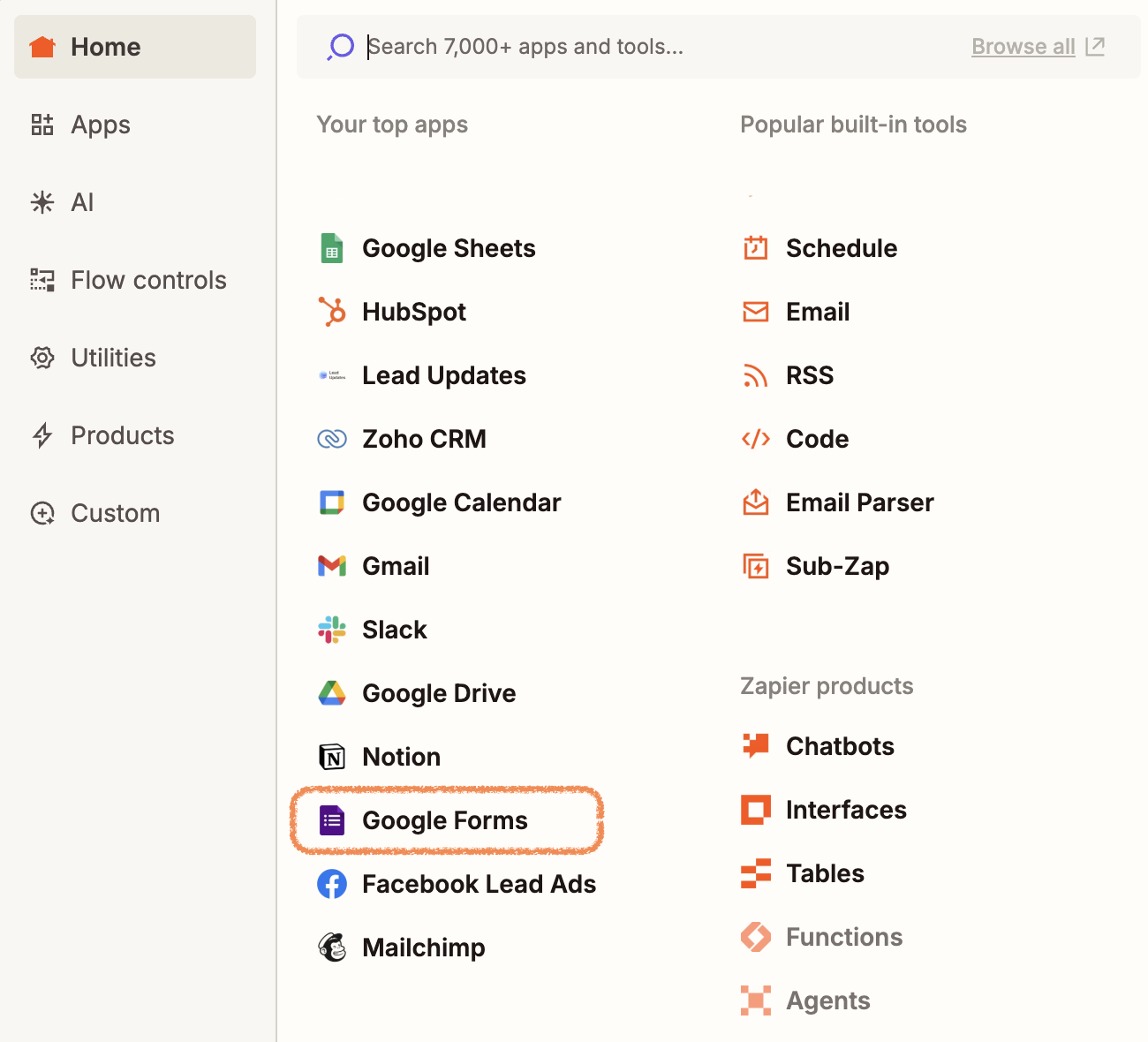This screenshot has height=1042, width=1148.
Task: Pick the Email Parser inbox icon
Action: pos(756,502)
